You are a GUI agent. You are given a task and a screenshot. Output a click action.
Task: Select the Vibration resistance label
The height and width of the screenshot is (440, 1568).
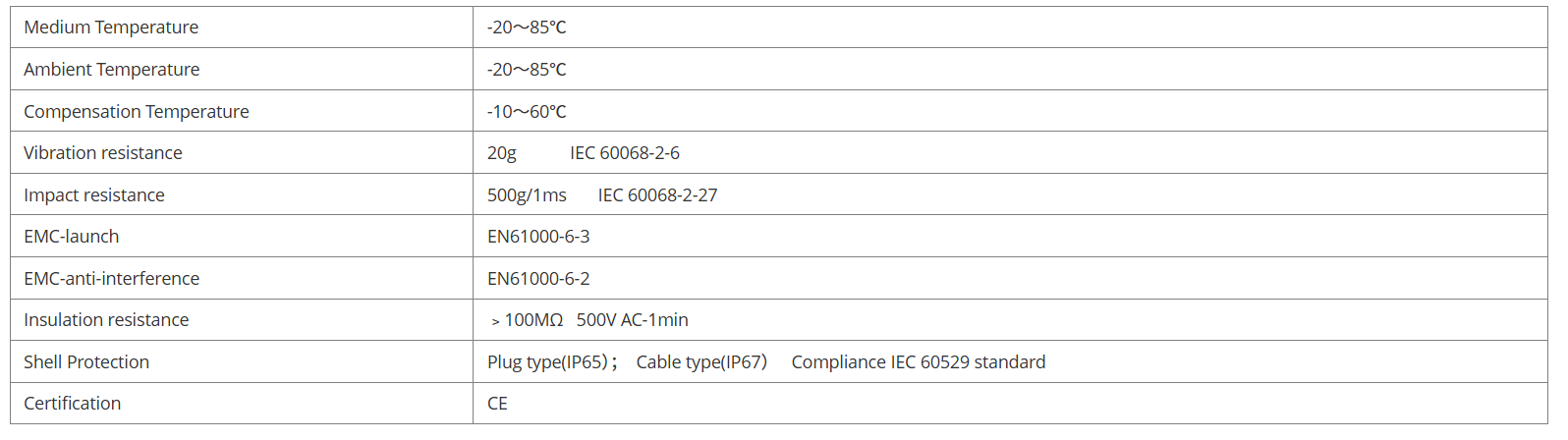coord(103,153)
